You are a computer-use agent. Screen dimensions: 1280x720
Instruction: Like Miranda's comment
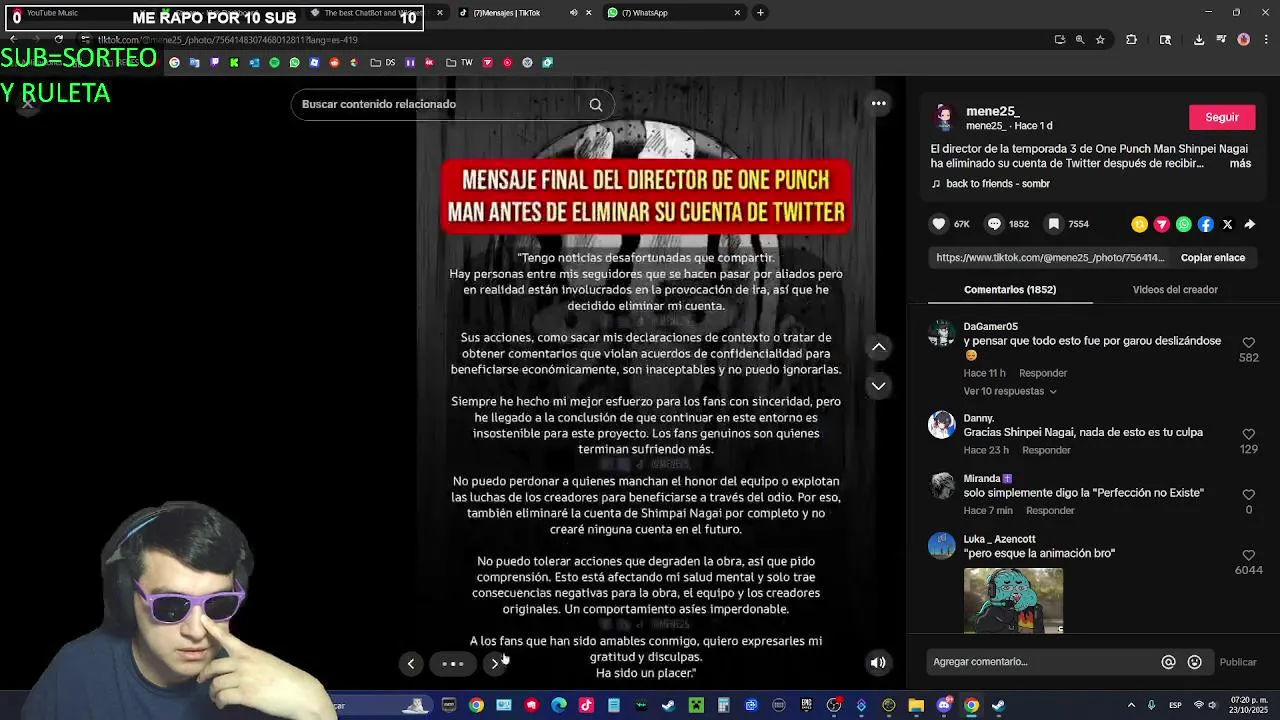coord(1248,494)
